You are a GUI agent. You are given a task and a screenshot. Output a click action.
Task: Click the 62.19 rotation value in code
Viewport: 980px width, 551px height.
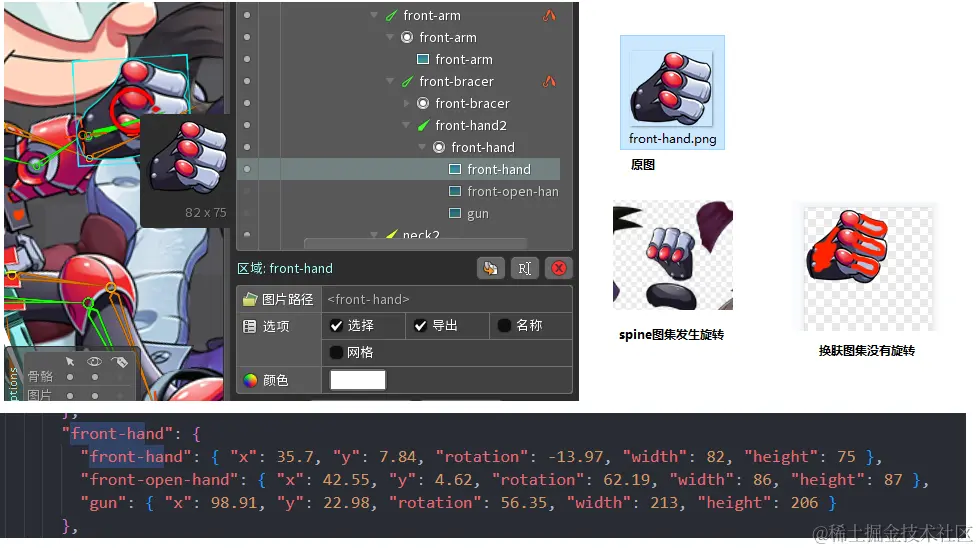(627, 480)
